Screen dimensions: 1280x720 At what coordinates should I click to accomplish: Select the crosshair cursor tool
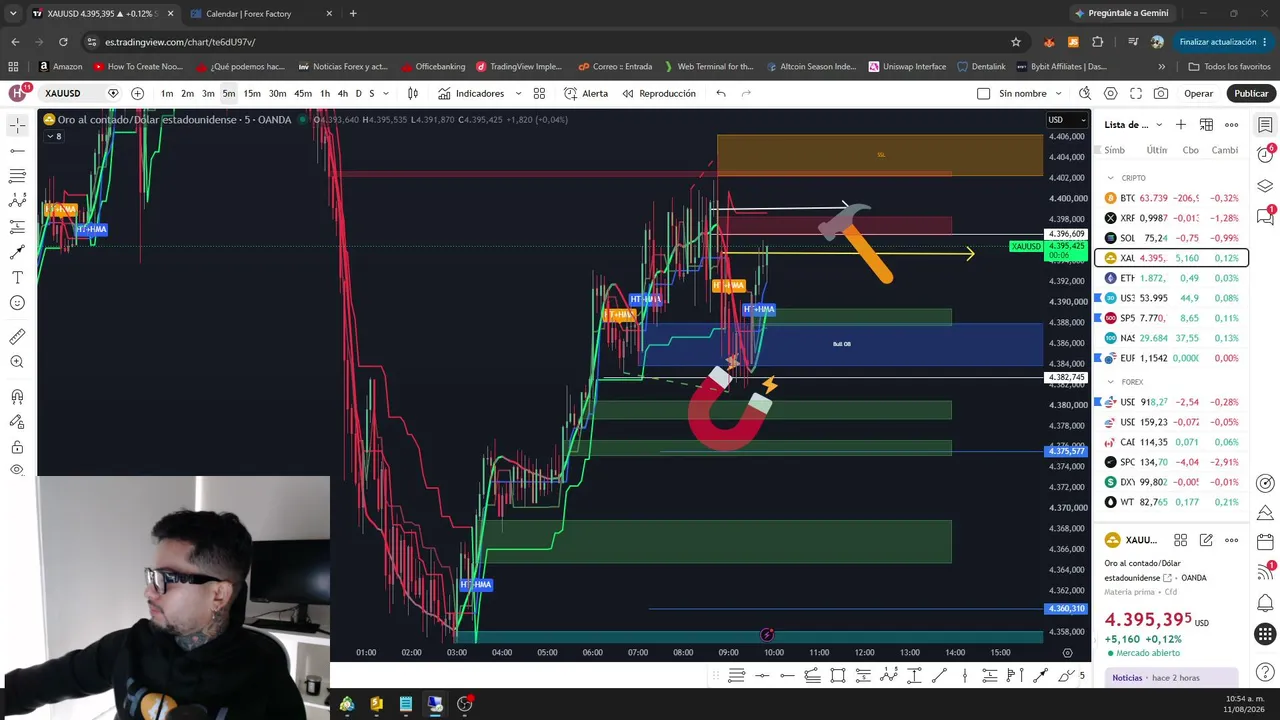point(17,125)
